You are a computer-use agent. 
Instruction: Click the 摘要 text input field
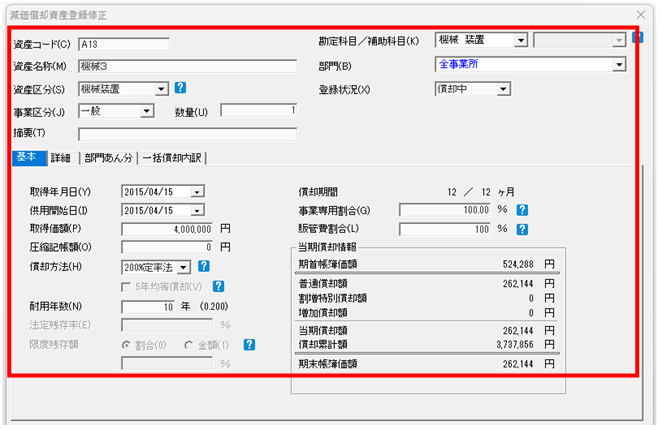coord(188,134)
